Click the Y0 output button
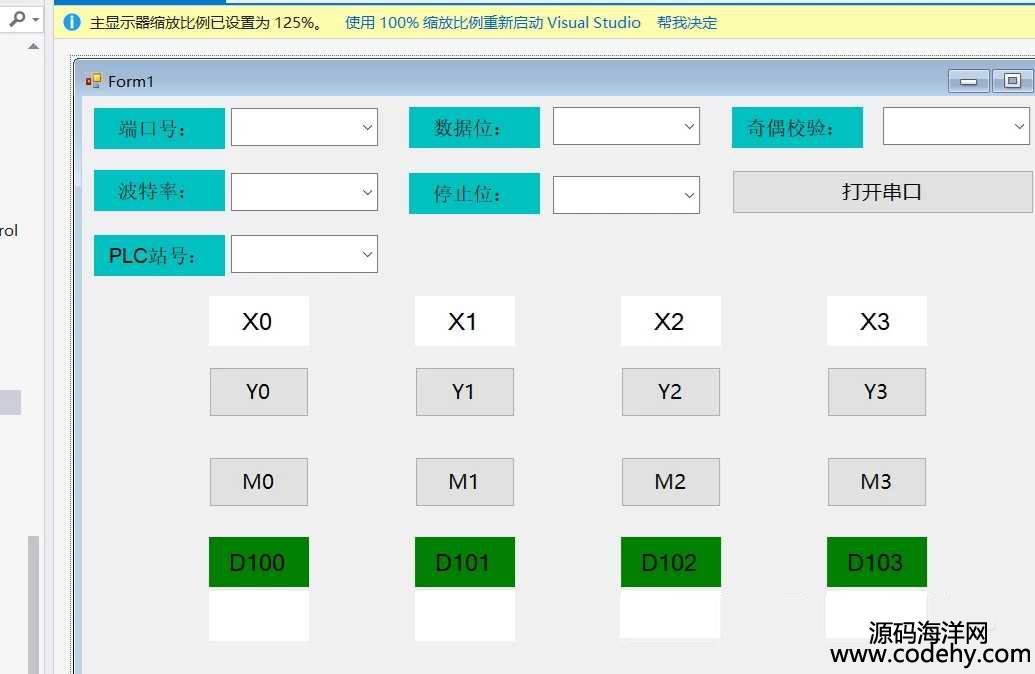The height and width of the screenshot is (674, 1035). [259, 392]
